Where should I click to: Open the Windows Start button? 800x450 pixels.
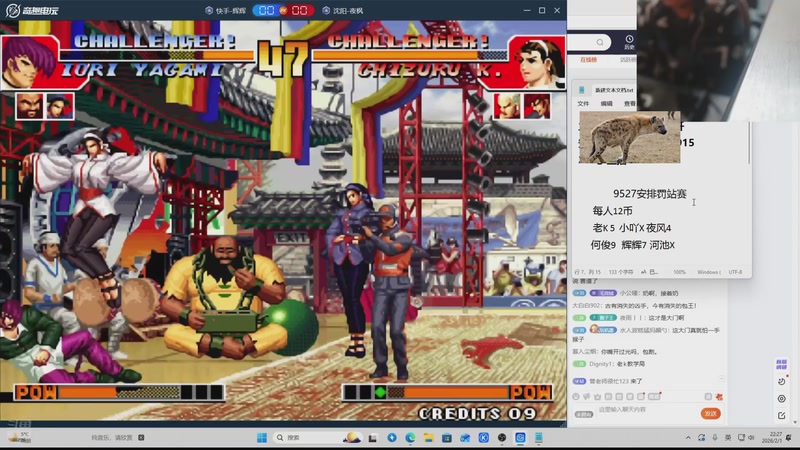[262, 438]
